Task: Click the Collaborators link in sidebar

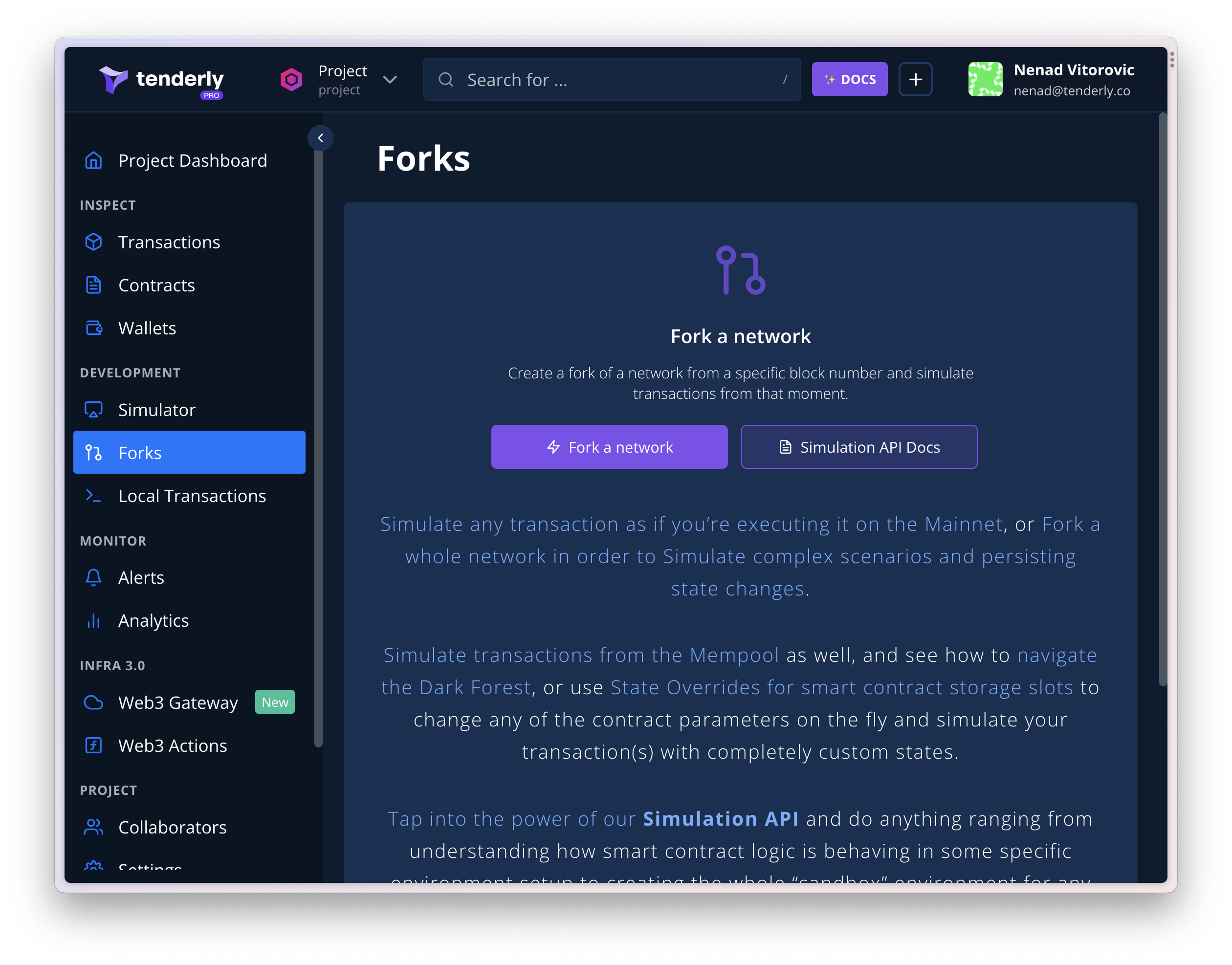Action: (x=173, y=826)
